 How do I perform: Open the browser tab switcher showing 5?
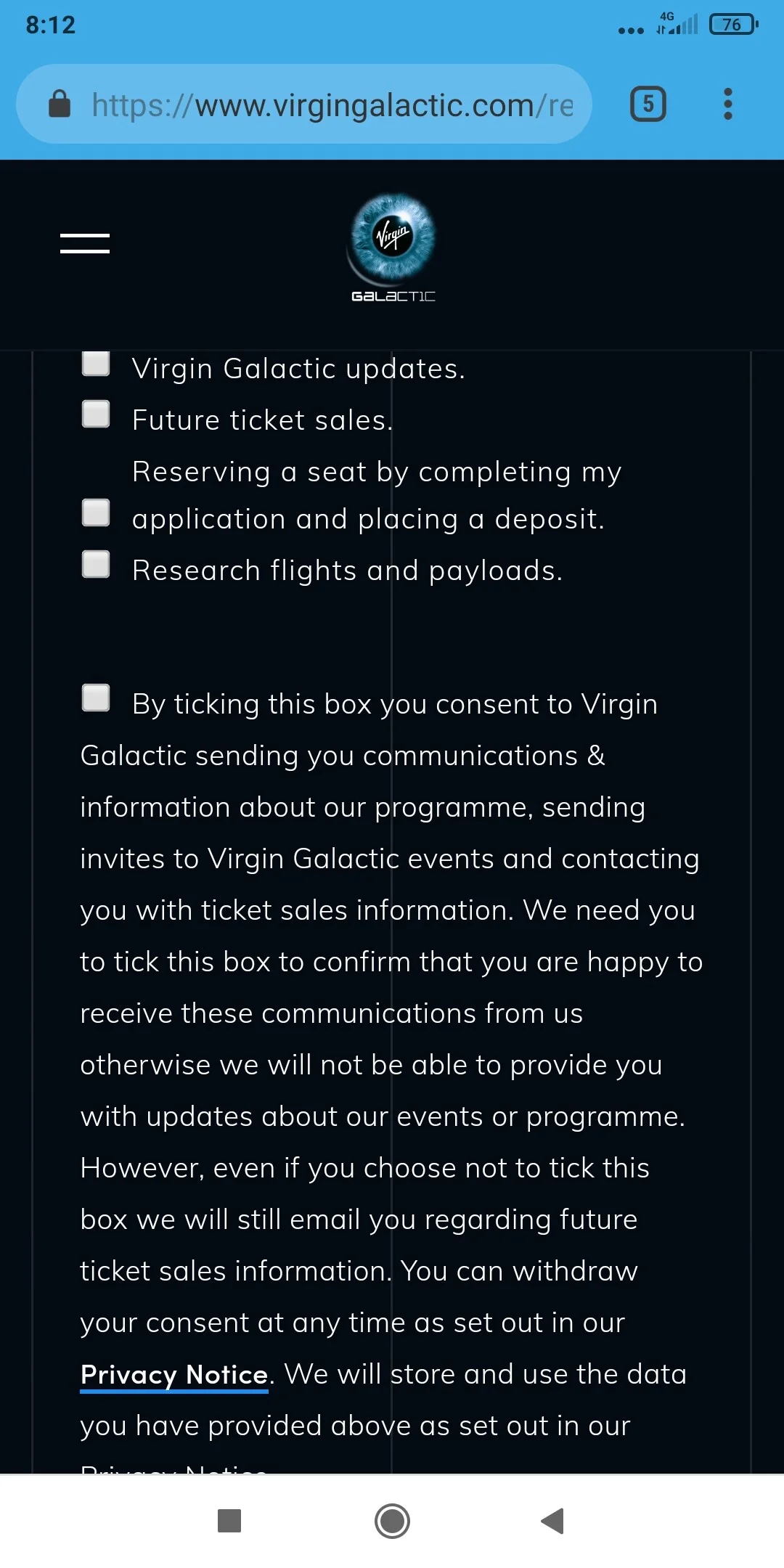(648, 104)
